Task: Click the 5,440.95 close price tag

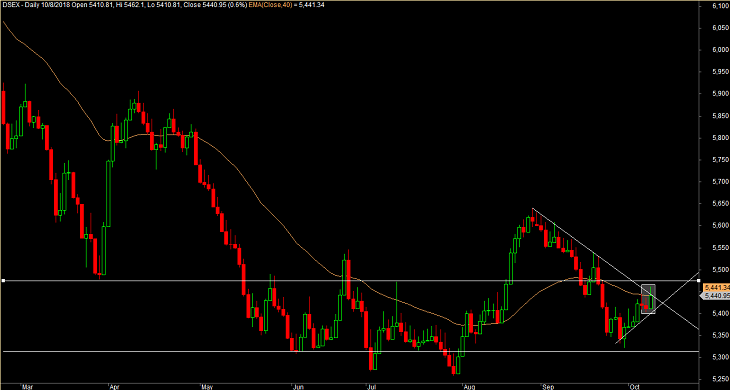Action: point(716,295)
